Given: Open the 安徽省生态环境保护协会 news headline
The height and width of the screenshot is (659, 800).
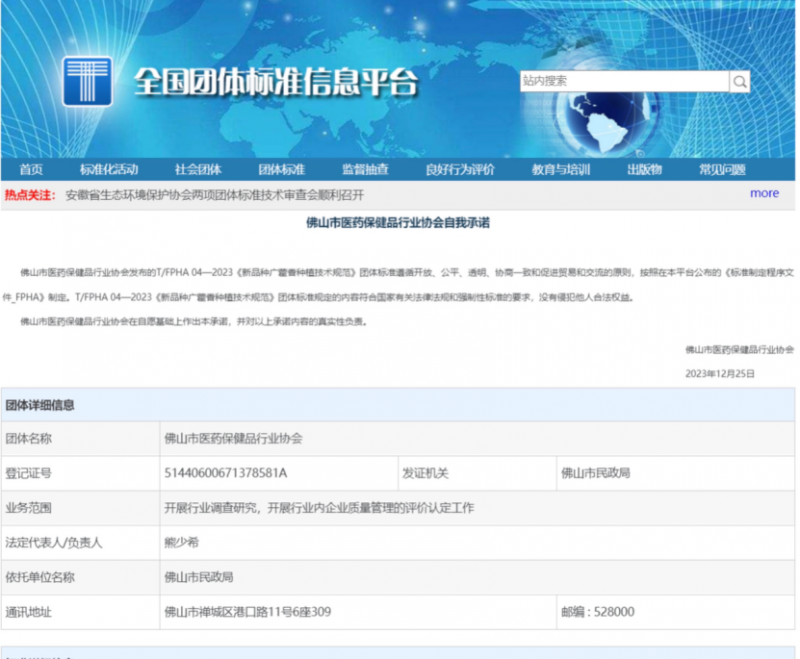Looking at the screenshot, I should point(215,195).
